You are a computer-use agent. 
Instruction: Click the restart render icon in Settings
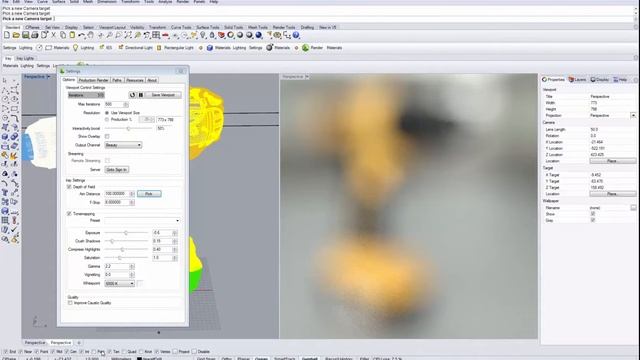point(132,95)
